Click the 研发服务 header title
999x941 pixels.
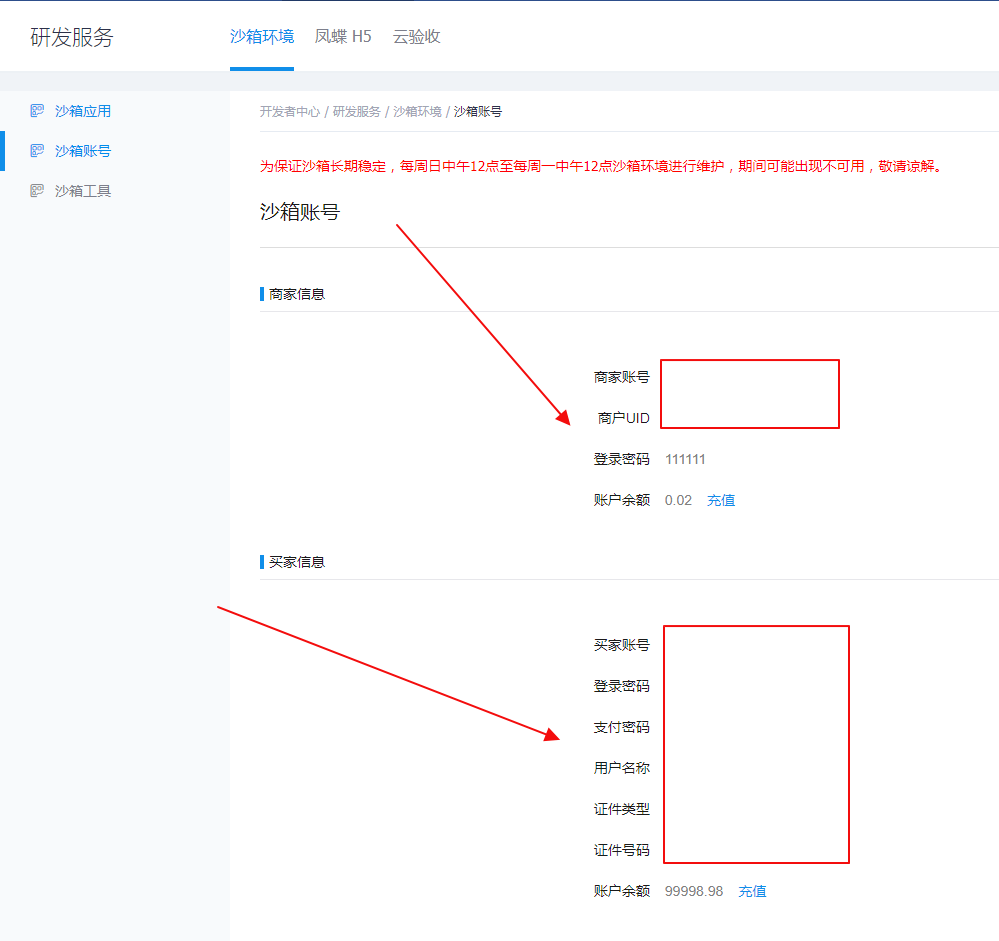(x=71, y=37)
